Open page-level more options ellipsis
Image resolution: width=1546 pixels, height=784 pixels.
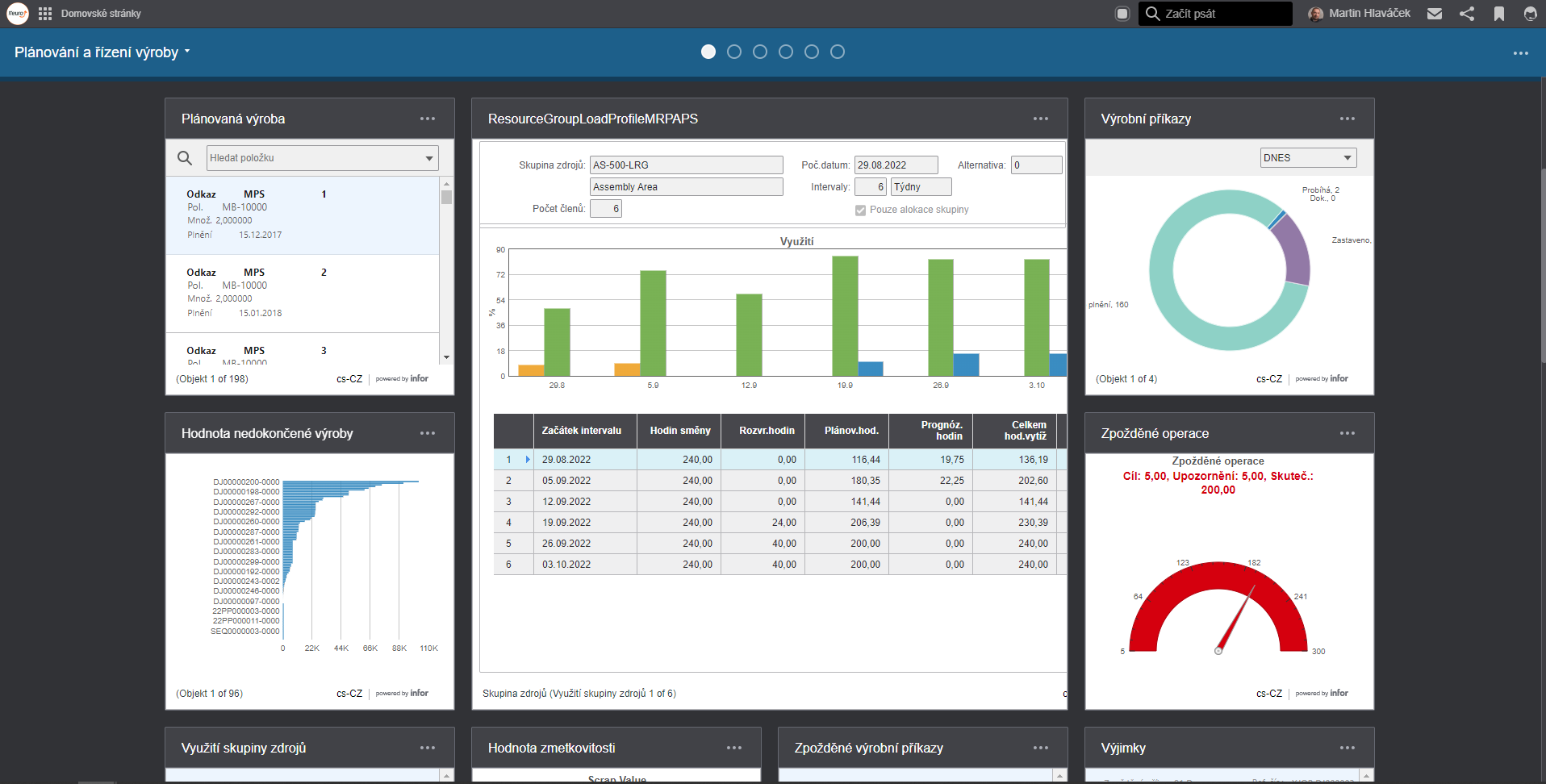1520,53
